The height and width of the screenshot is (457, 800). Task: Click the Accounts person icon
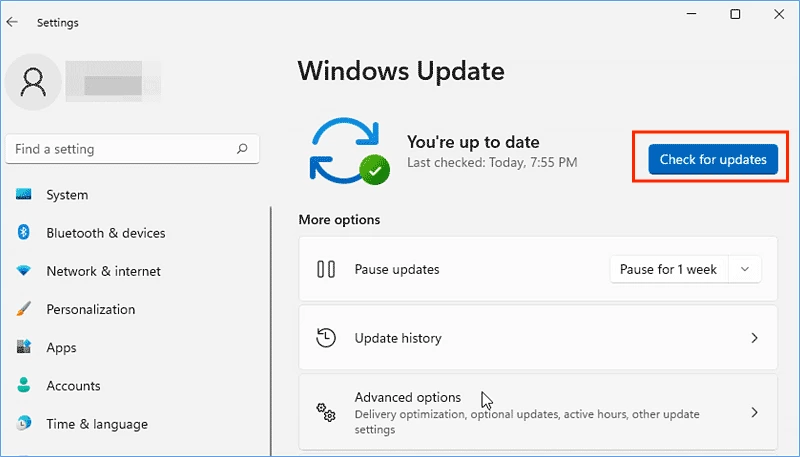point(23,385)
